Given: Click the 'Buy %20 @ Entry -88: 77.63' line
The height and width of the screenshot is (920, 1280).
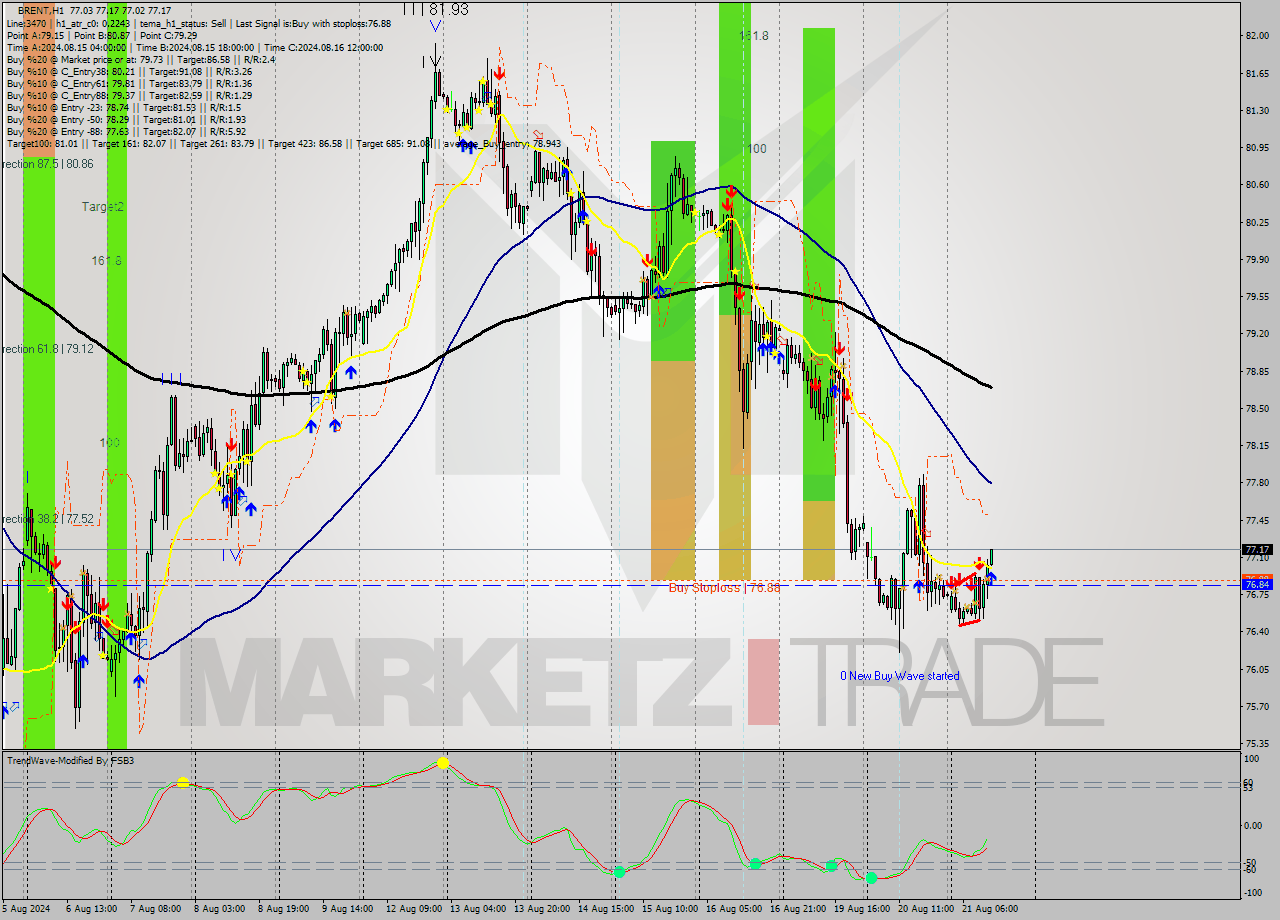Looking at the screenshot, I should pos(127,131).
